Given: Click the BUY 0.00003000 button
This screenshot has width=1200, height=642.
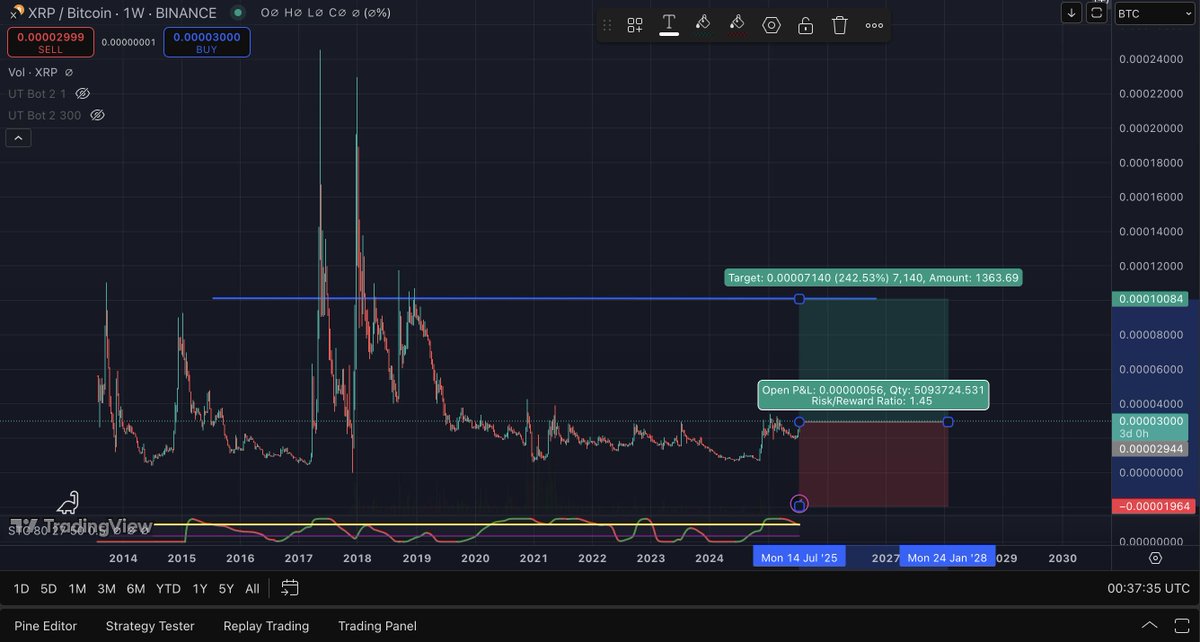Looking at the screenshot, I should pos(207,42).
